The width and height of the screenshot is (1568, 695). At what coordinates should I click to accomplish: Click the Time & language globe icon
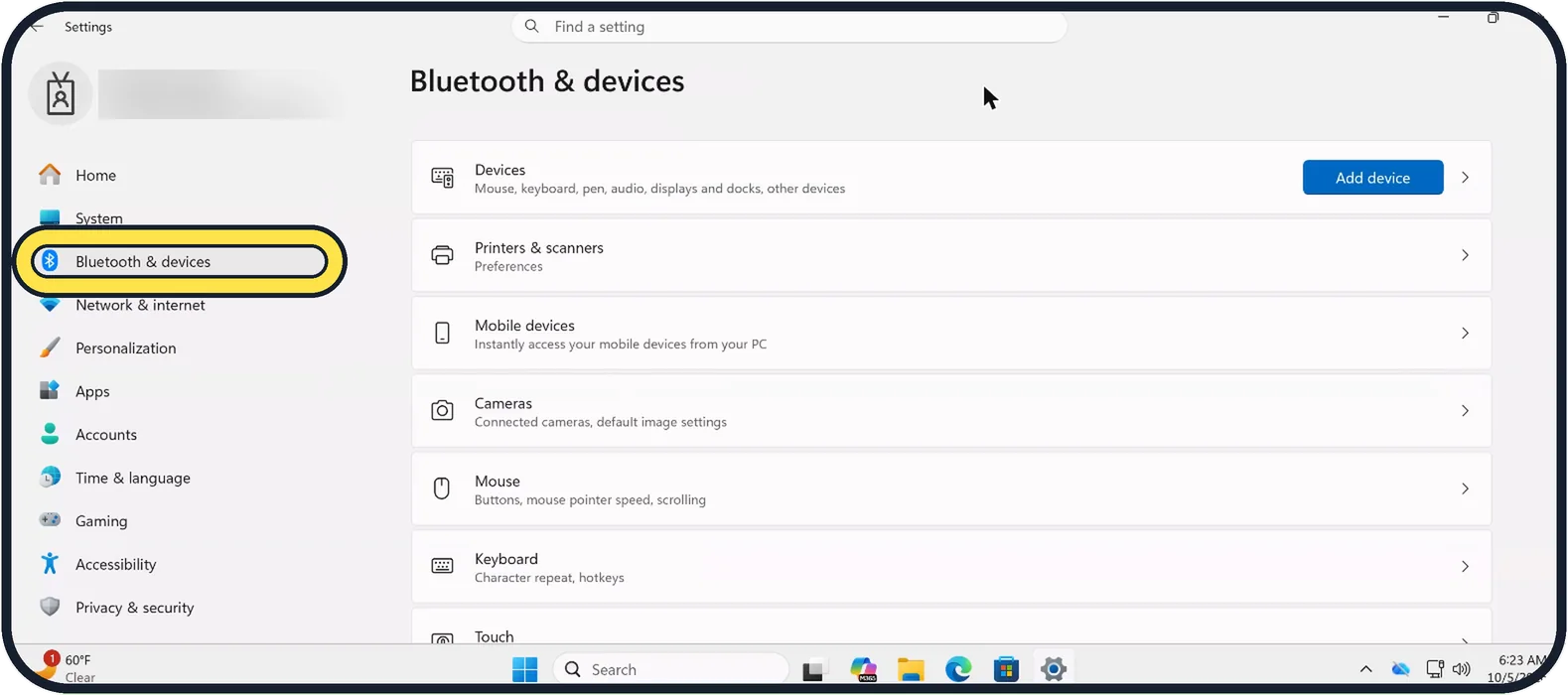[50, 478]
